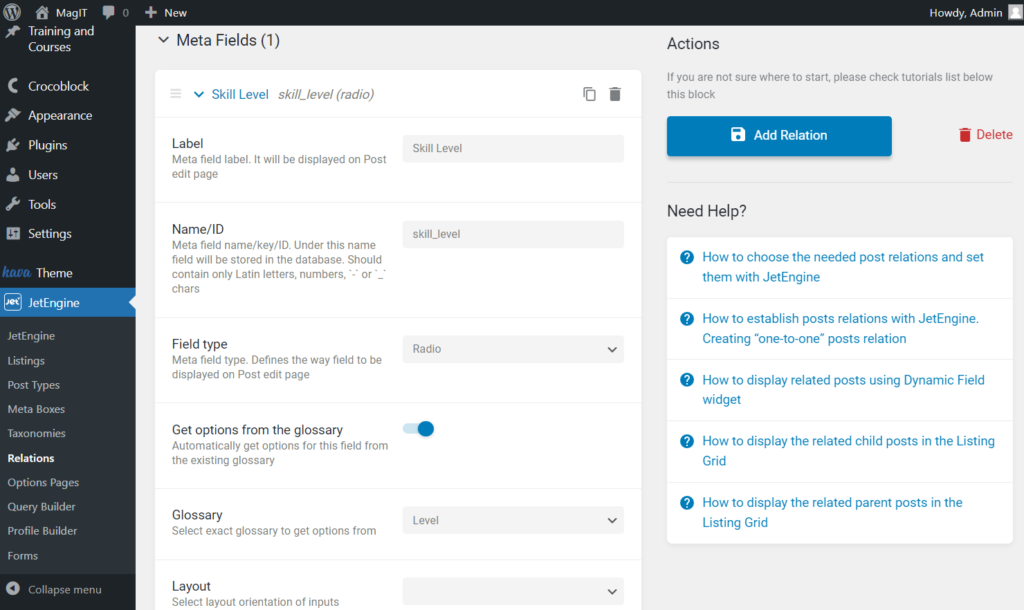
Task: Collapse the Skill Level field chevron
Action: 199,95
